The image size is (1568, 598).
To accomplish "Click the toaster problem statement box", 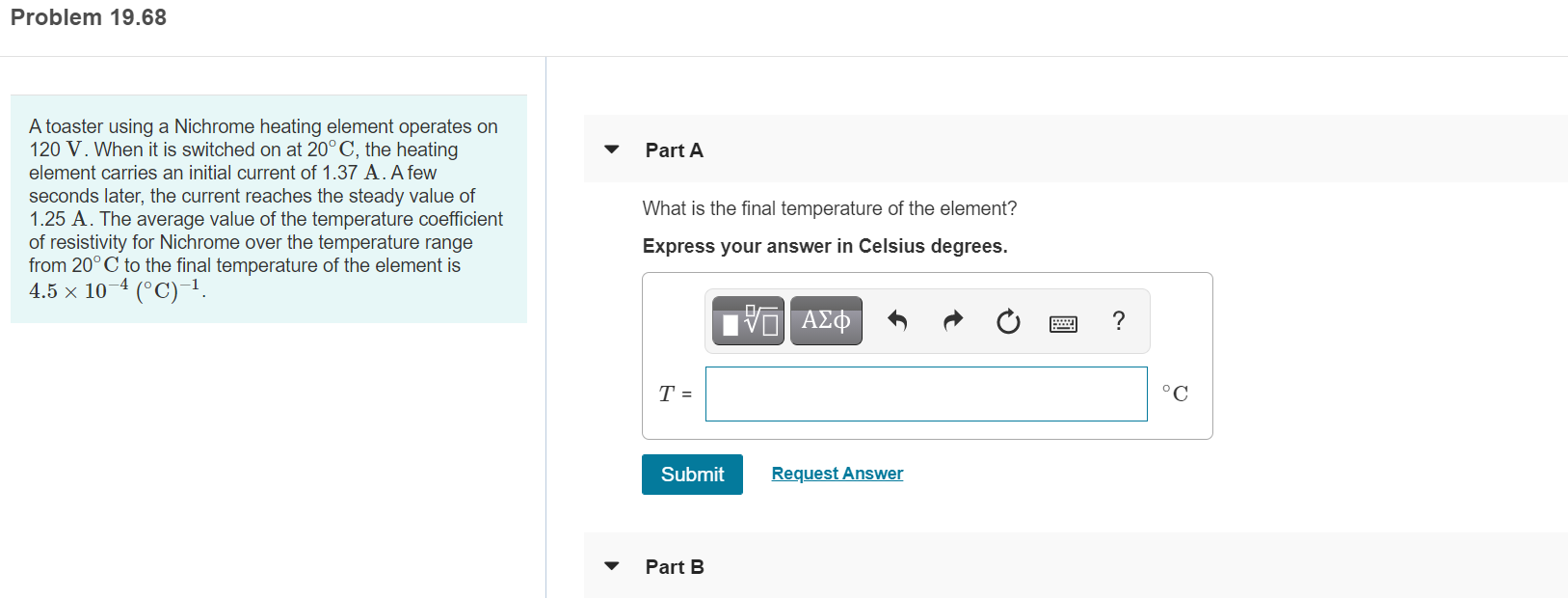I will (268, 208).
